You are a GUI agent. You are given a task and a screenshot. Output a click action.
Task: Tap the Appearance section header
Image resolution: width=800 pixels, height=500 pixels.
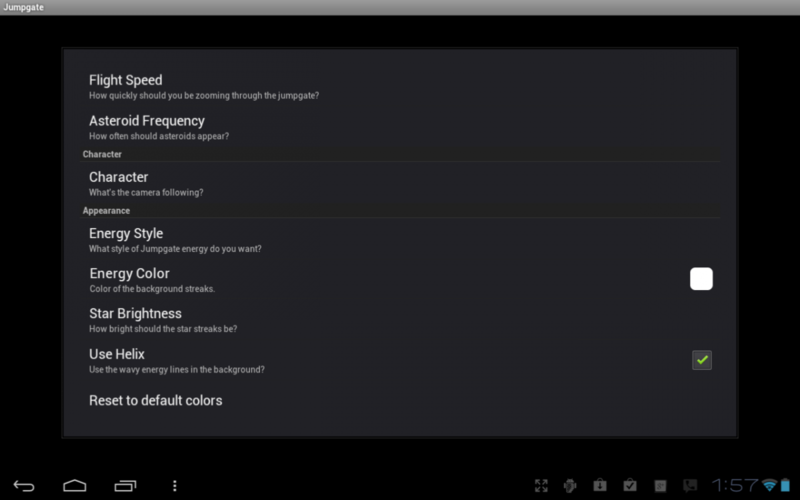[106, 211]
